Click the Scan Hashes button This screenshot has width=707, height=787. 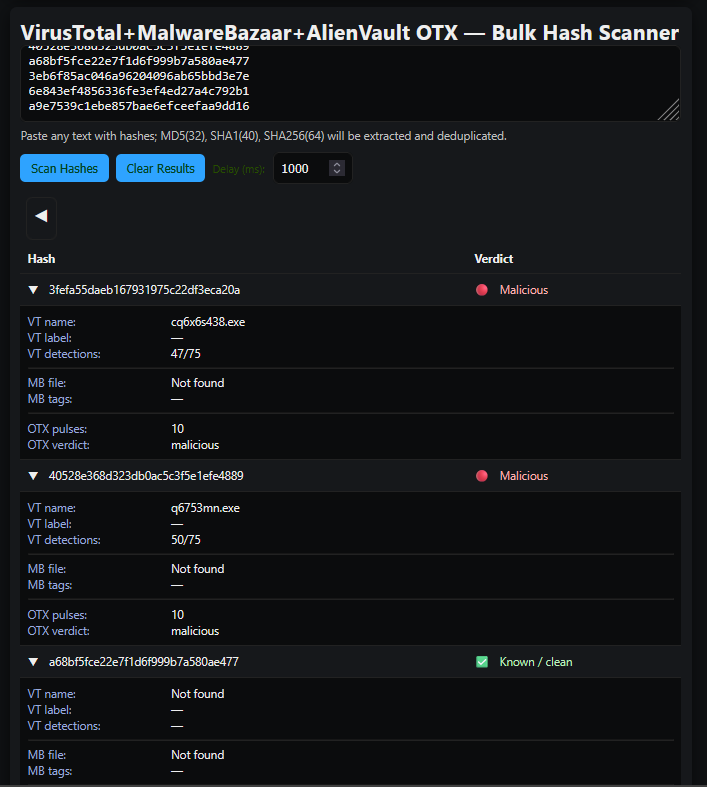(x=64, y=168)
